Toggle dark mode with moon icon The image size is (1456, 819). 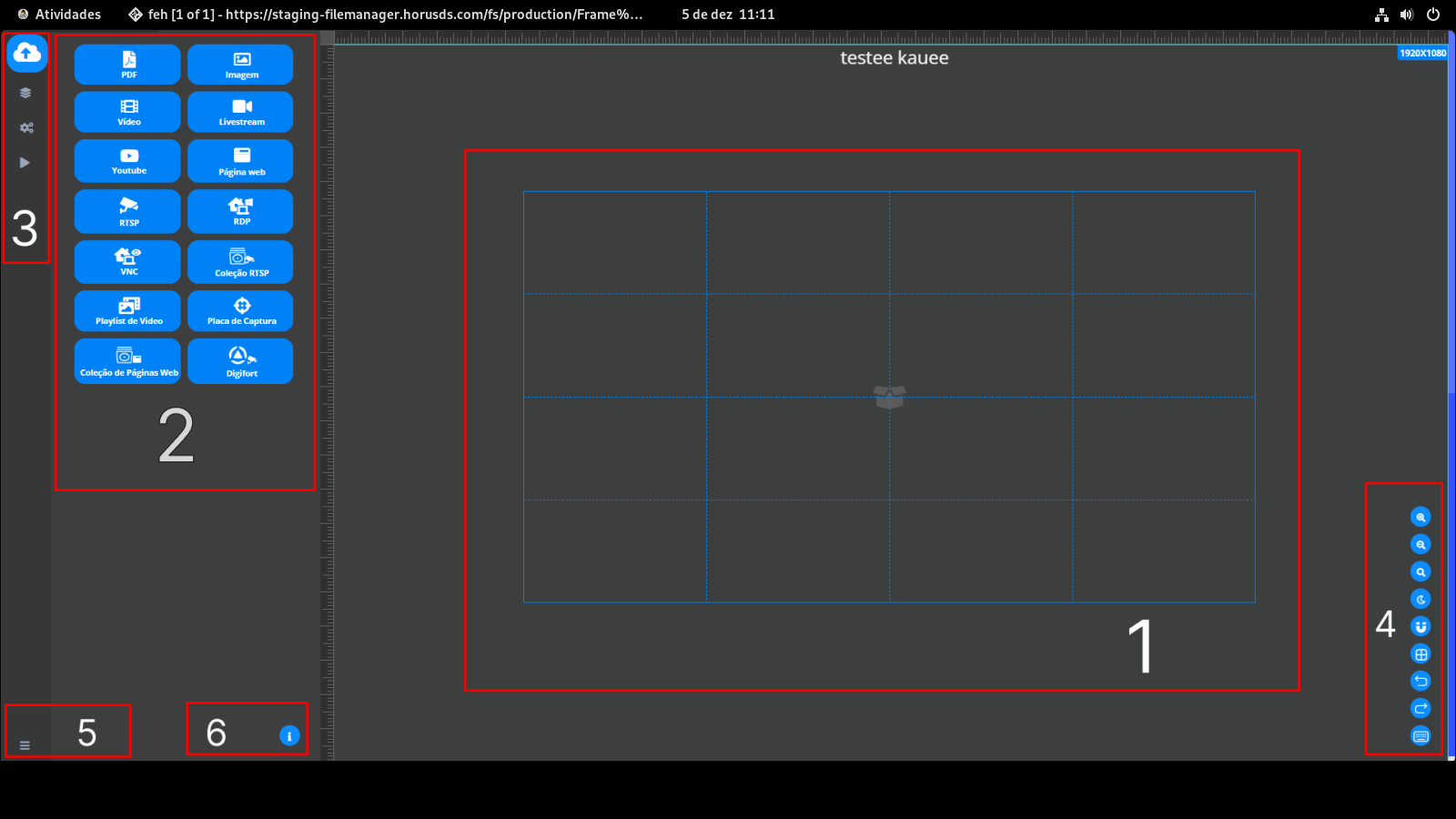coord(1421,599)
